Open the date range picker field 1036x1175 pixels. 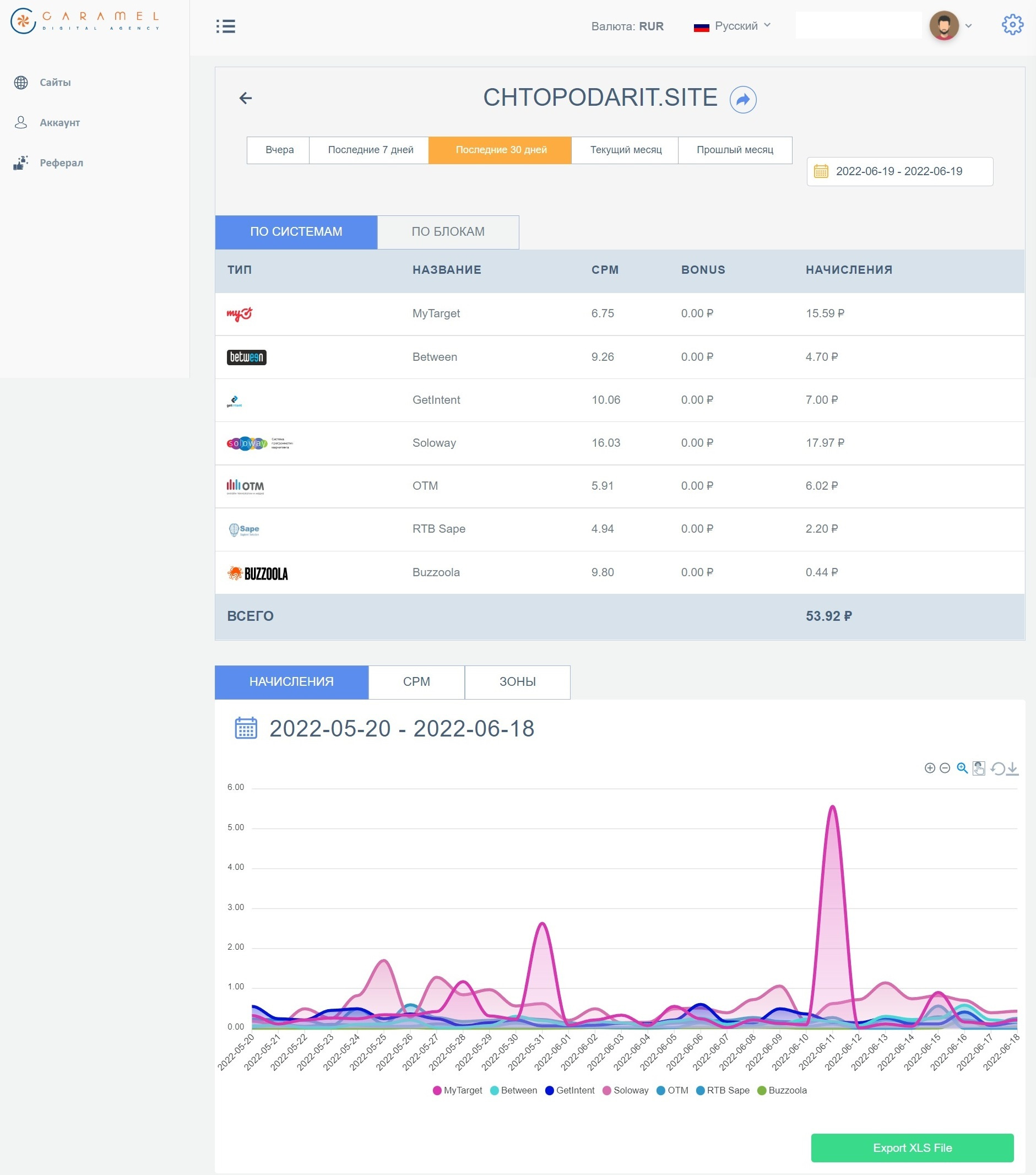point(899,171)
